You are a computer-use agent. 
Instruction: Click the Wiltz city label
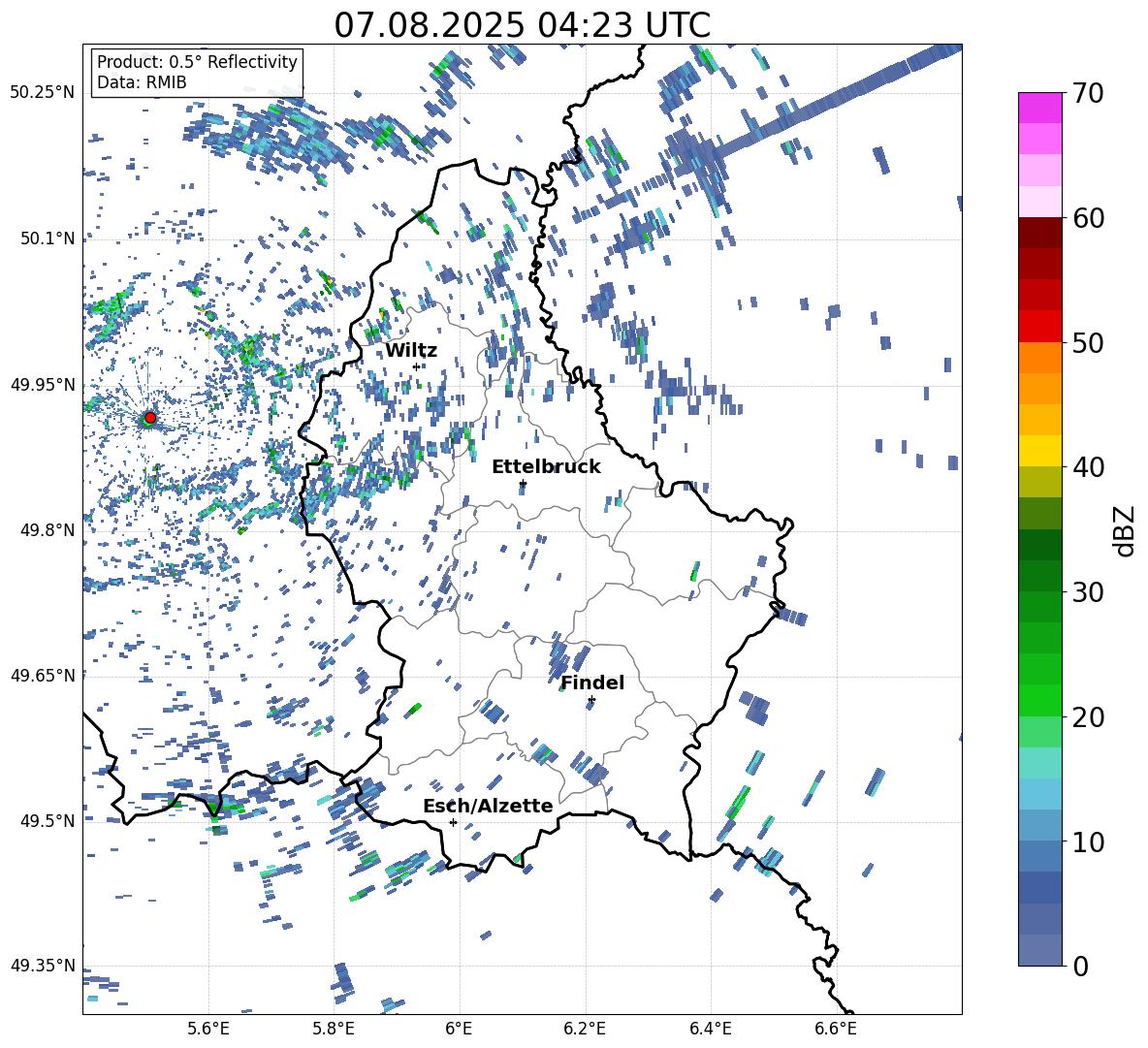click(411, 351)
